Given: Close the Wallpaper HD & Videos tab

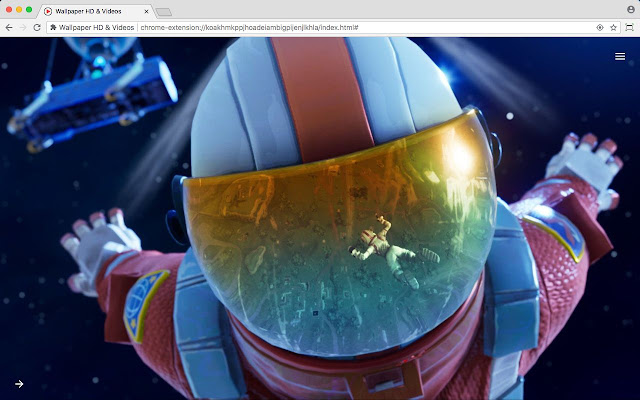Looking at the screenshot, I should [x=146, y=11].
